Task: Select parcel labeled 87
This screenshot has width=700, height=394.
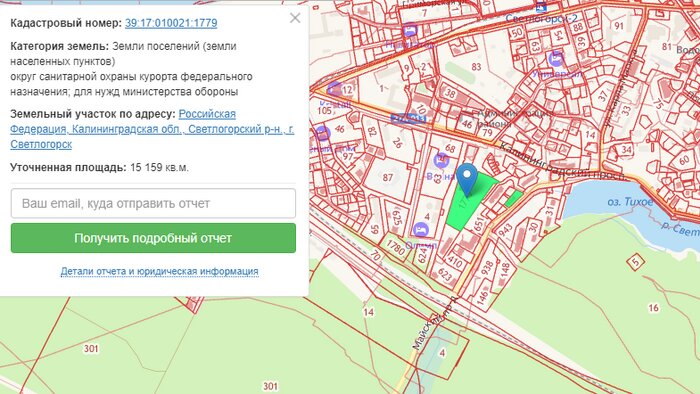Action: point(387,178)
